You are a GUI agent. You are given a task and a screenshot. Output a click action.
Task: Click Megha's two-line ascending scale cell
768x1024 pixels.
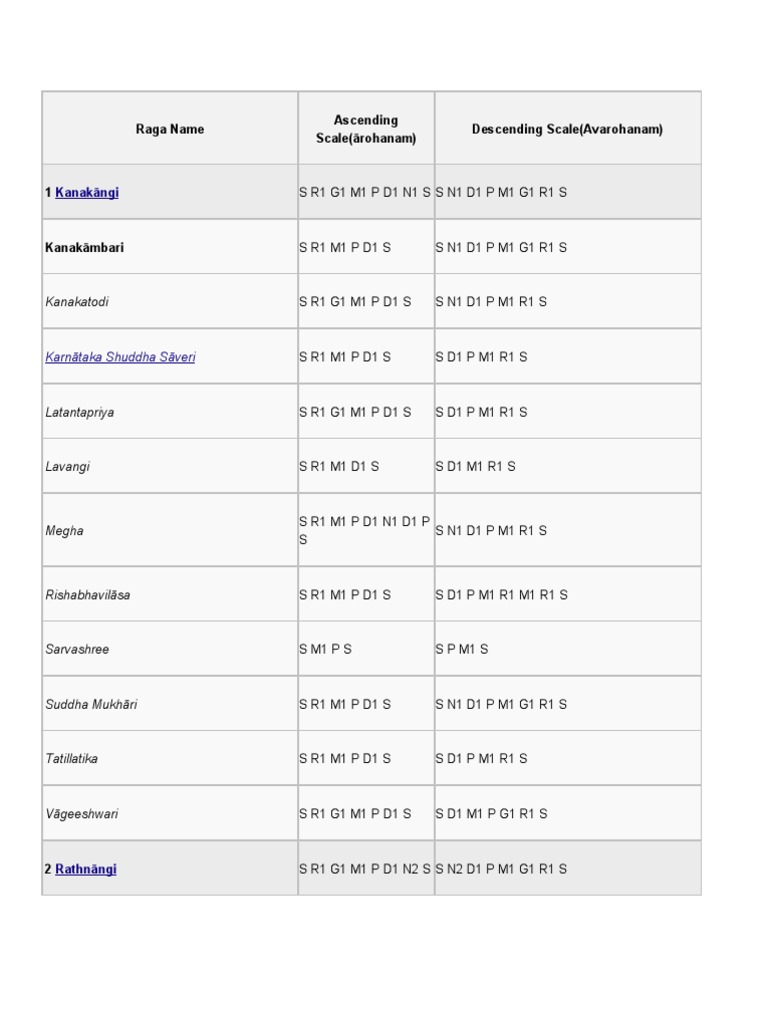[x=365, y=531]
